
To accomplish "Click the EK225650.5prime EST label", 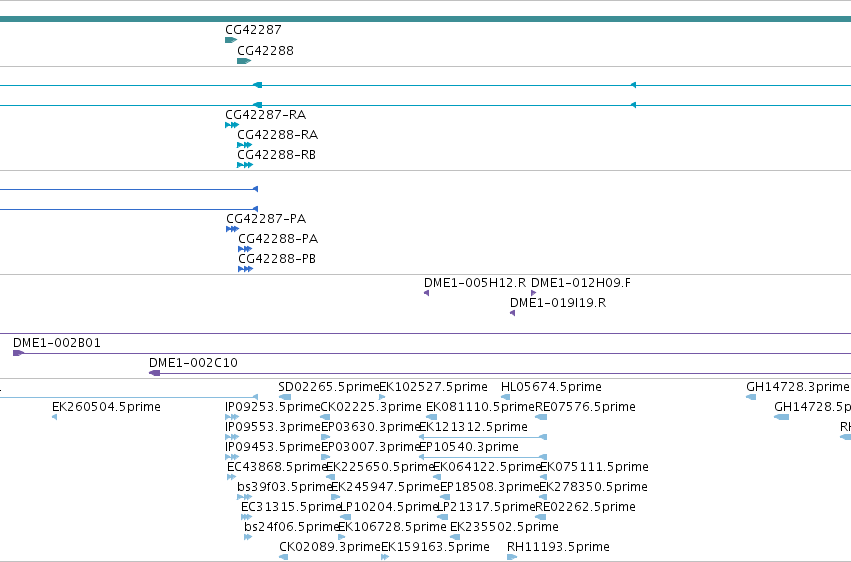I will tap(379, 467).
